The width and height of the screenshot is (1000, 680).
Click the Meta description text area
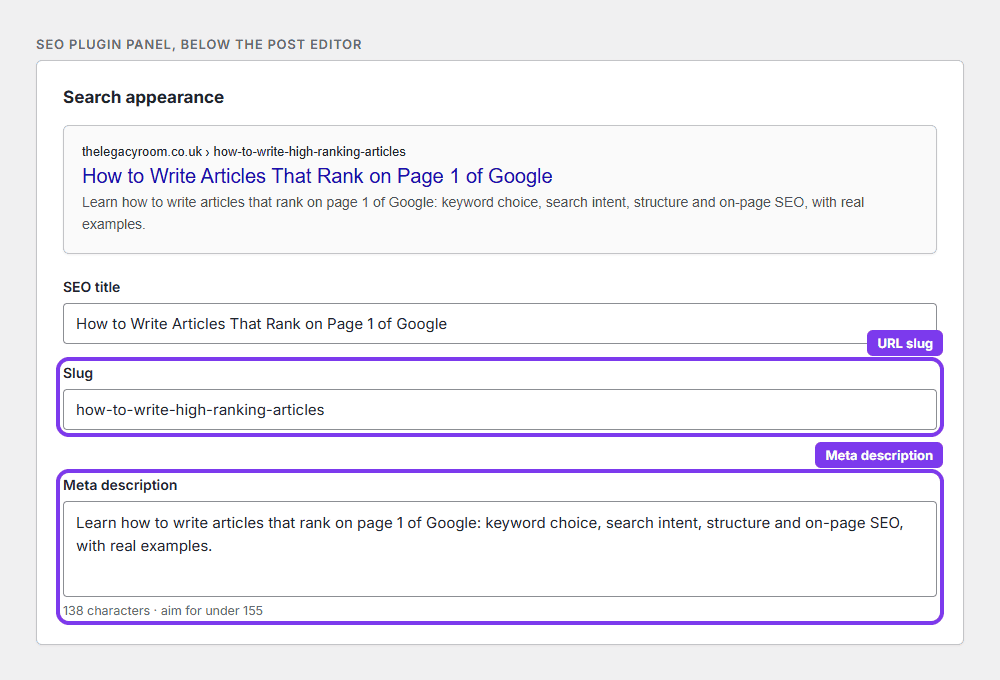(499, 549)
